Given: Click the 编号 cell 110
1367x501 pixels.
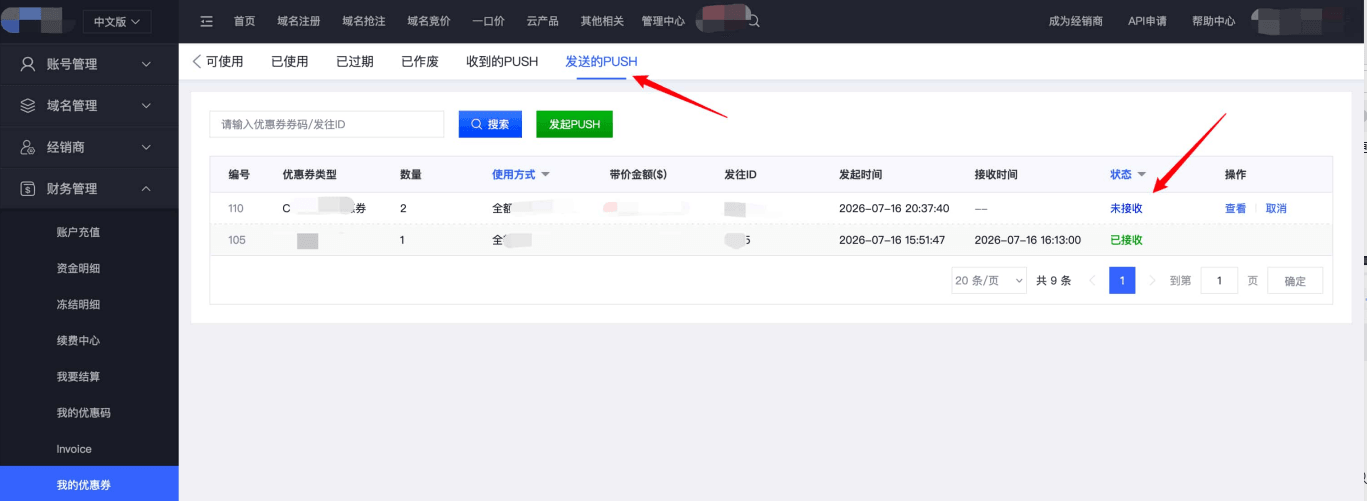Looking at the screenshot, I should pos(236,208).
